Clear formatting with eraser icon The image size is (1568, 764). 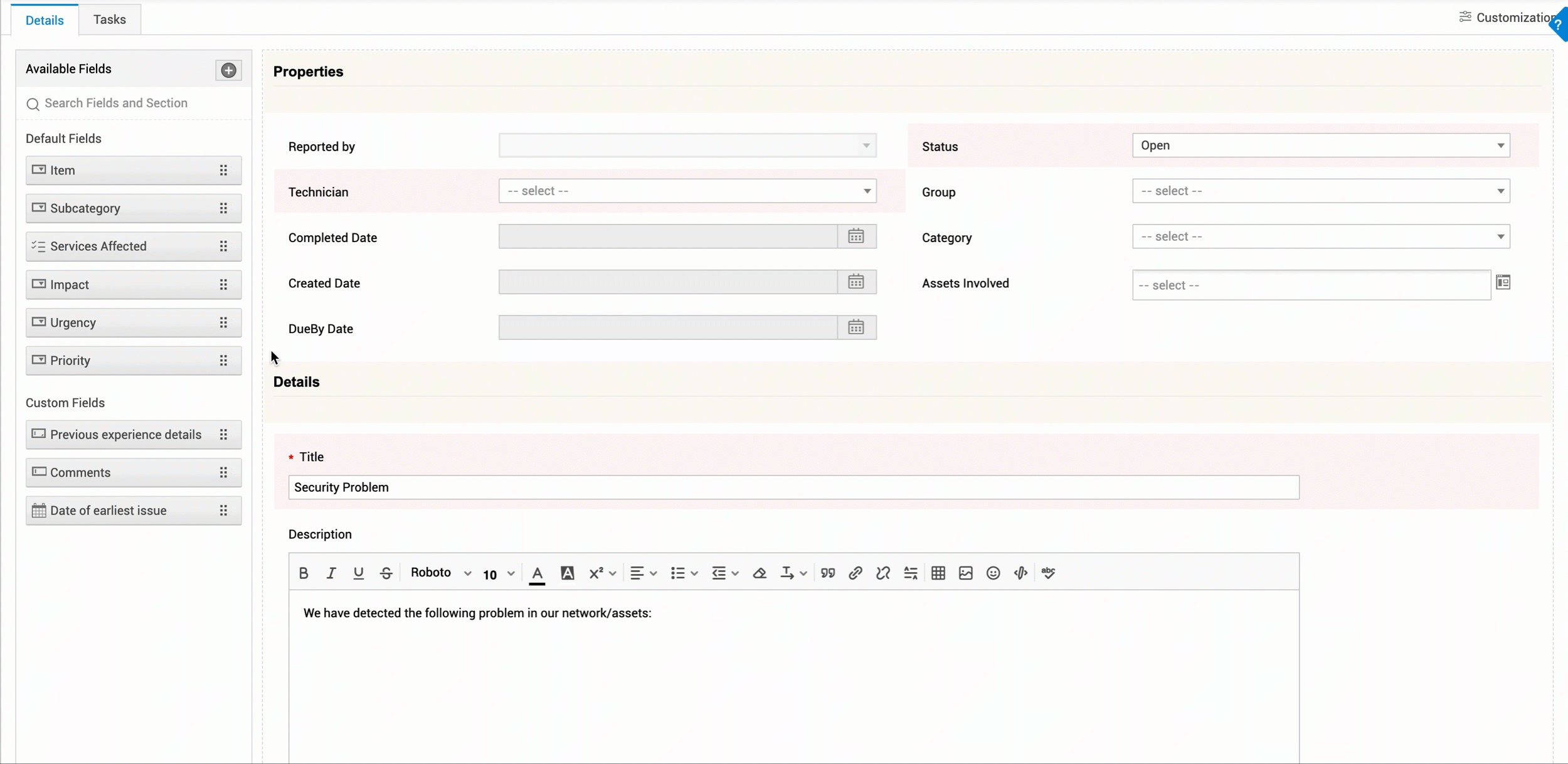tap(760, 573)
